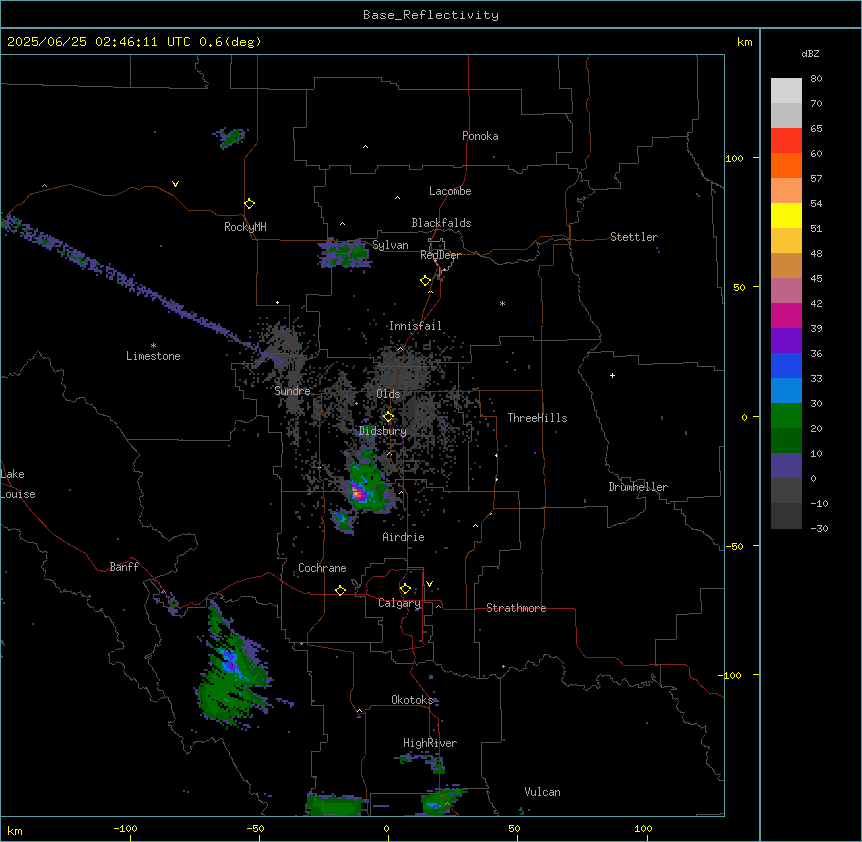The height and width of the screenshot is (842, 862).
Task: Click the Limestone label
Action: 153,356
